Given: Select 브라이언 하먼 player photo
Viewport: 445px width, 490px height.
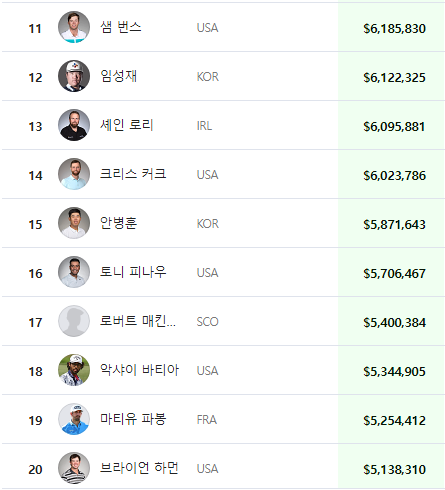Looking at the screenshot, I should point(74,468).
